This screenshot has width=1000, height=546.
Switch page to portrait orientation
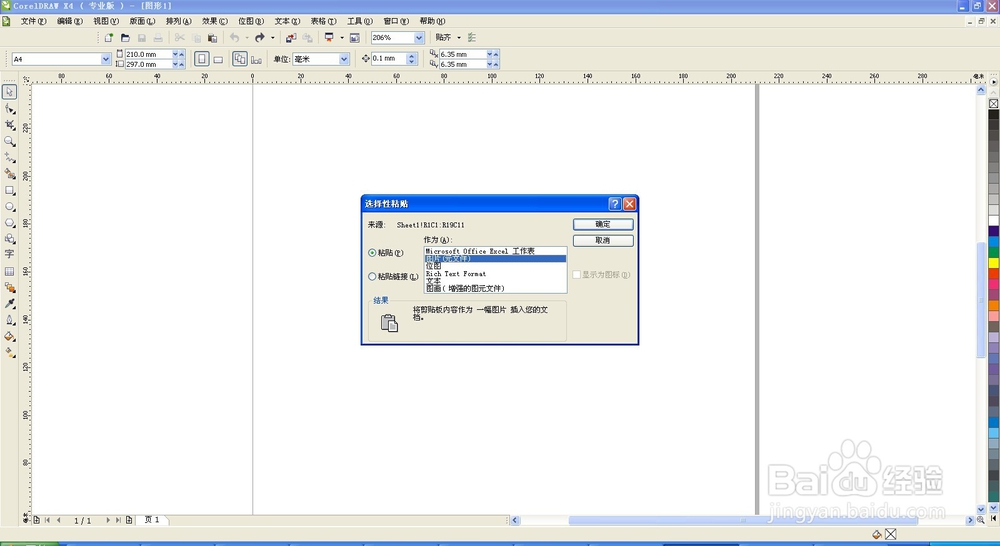(x=202, y=59)
